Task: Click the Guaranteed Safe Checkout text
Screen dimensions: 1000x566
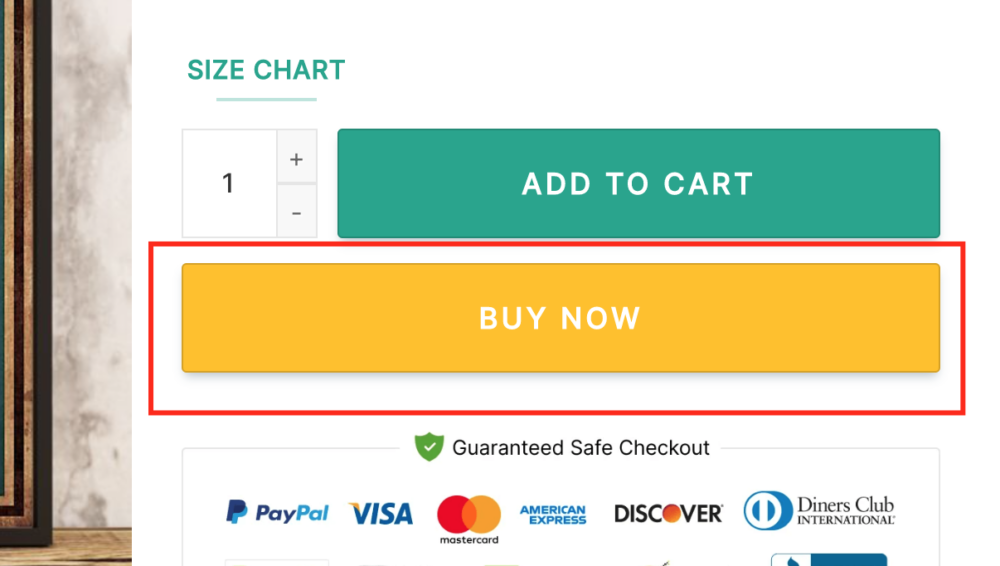Action: [x=581, y=448]
